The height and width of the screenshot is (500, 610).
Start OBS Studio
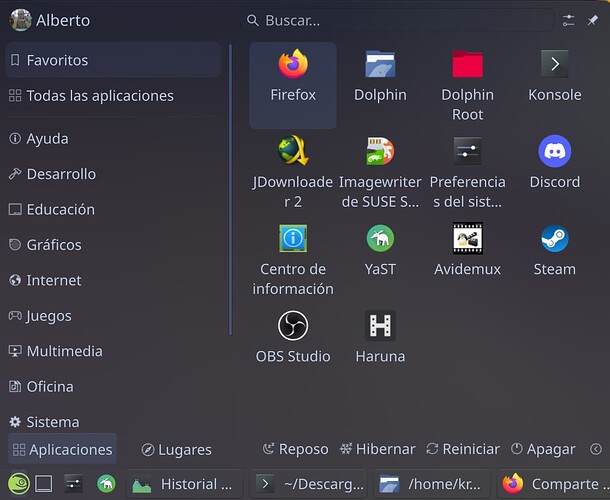[x=292, y=337]
